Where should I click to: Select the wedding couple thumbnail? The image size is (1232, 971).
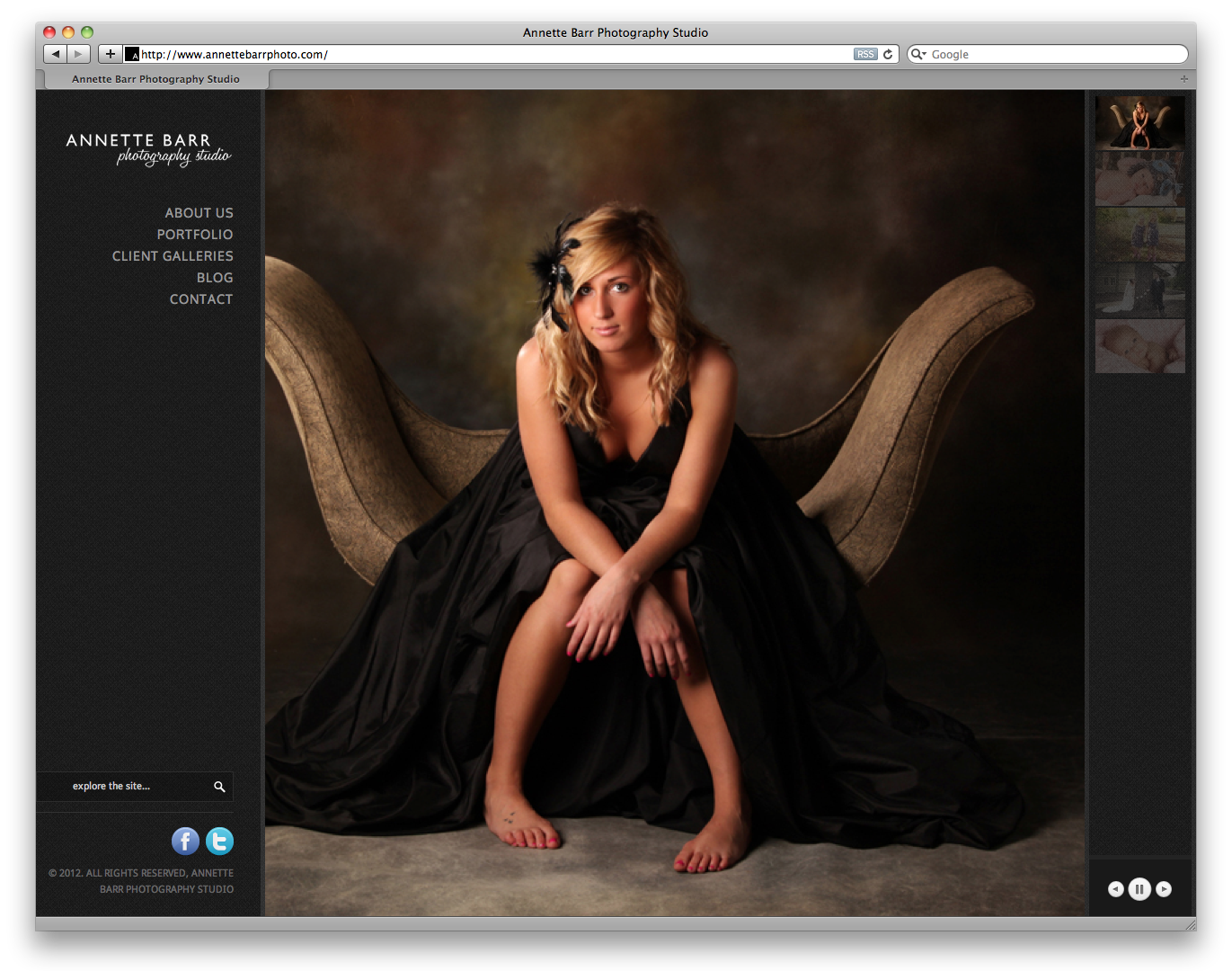click(x=1139, y=290)
